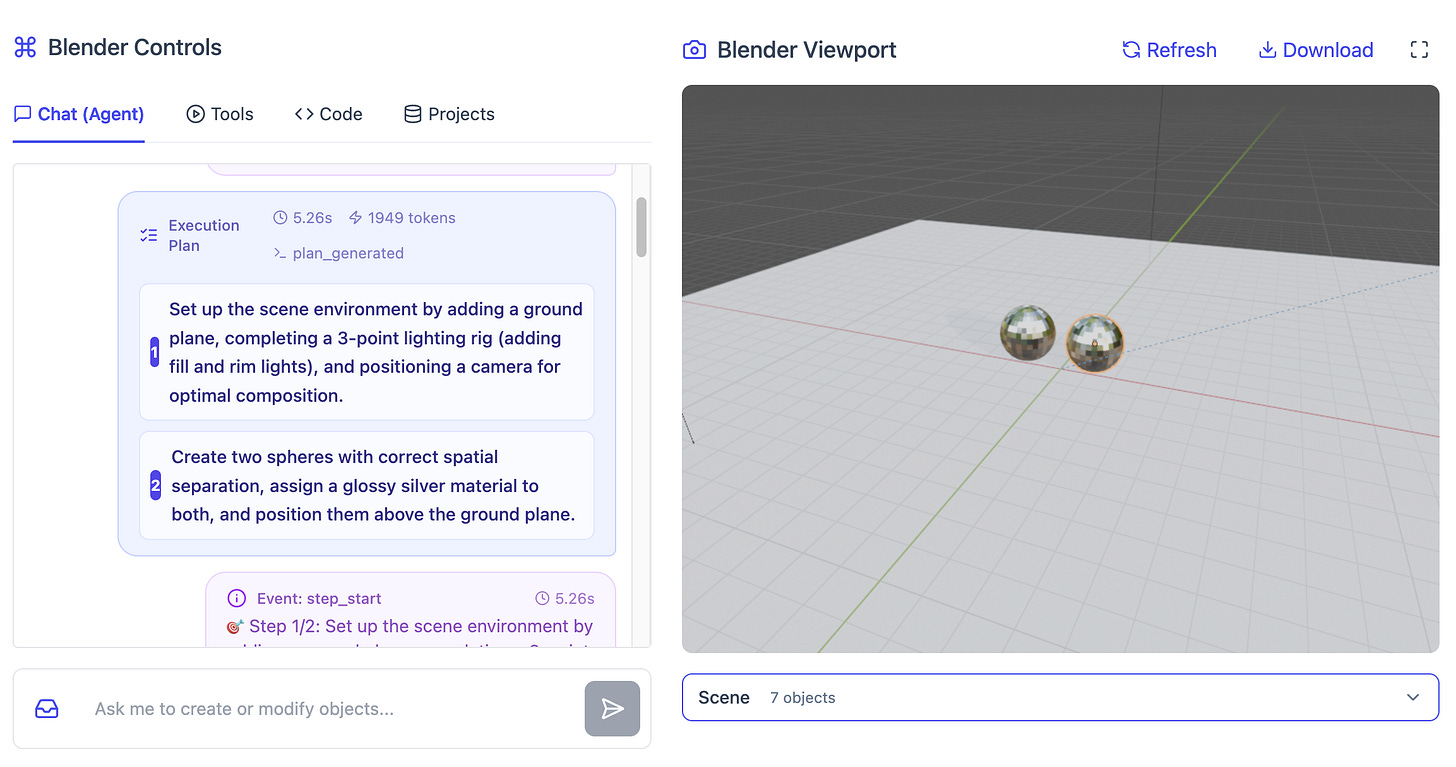The height and width of the screenshot is (767, 1456).
Task: Focus the 'Ask me to create or modify objects' field
Action: pos(330,709)
